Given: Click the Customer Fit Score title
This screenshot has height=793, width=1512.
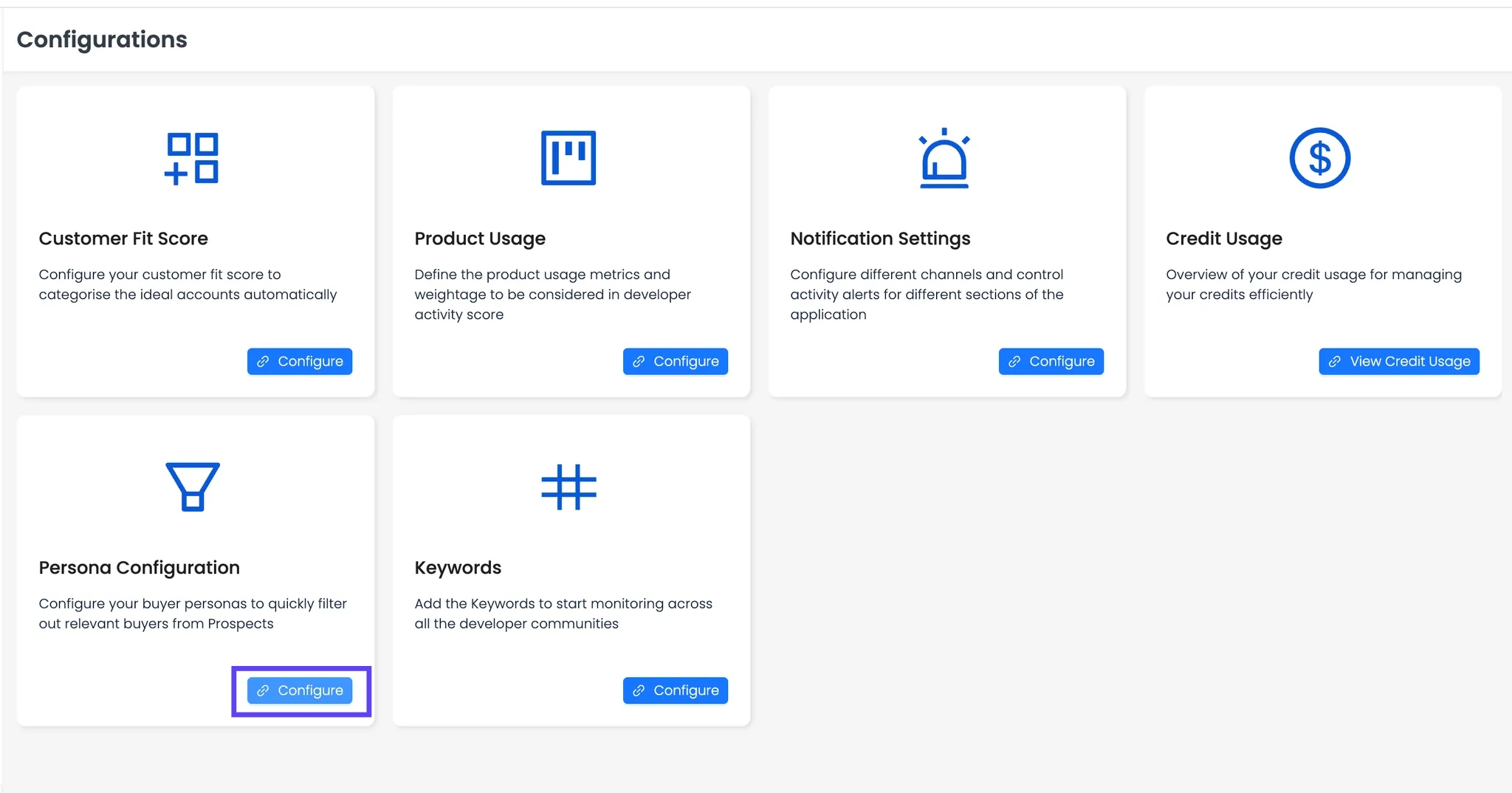Looking at the screenshot, I should pos(123,238).
